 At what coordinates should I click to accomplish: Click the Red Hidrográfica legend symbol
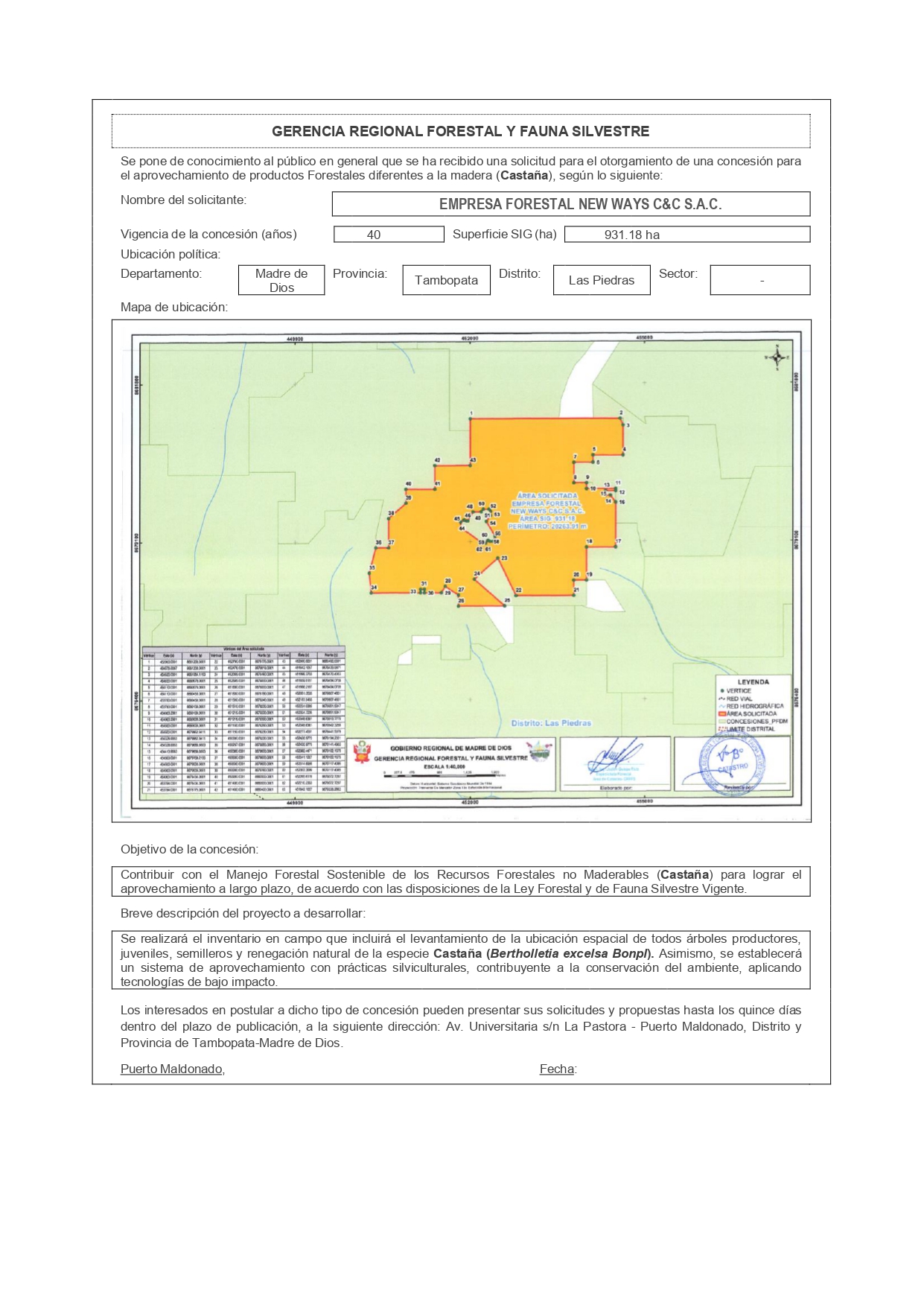click(721, 706)
